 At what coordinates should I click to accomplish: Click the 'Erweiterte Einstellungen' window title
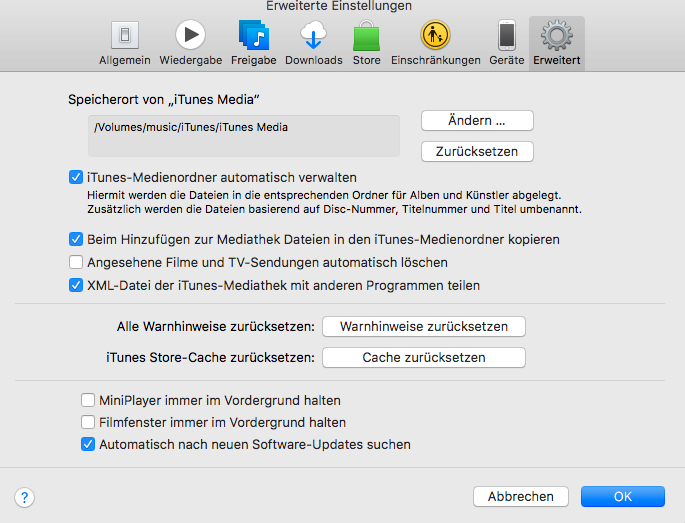click(x=339, y=6)
